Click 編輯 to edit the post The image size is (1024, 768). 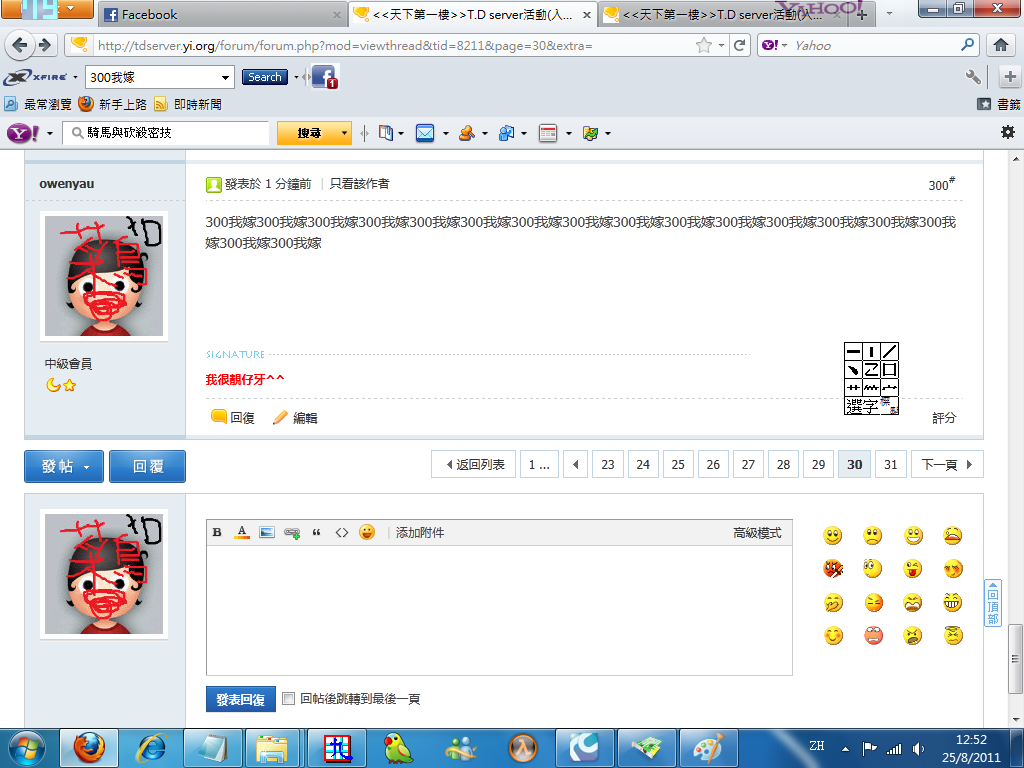[x=296, y=418]
